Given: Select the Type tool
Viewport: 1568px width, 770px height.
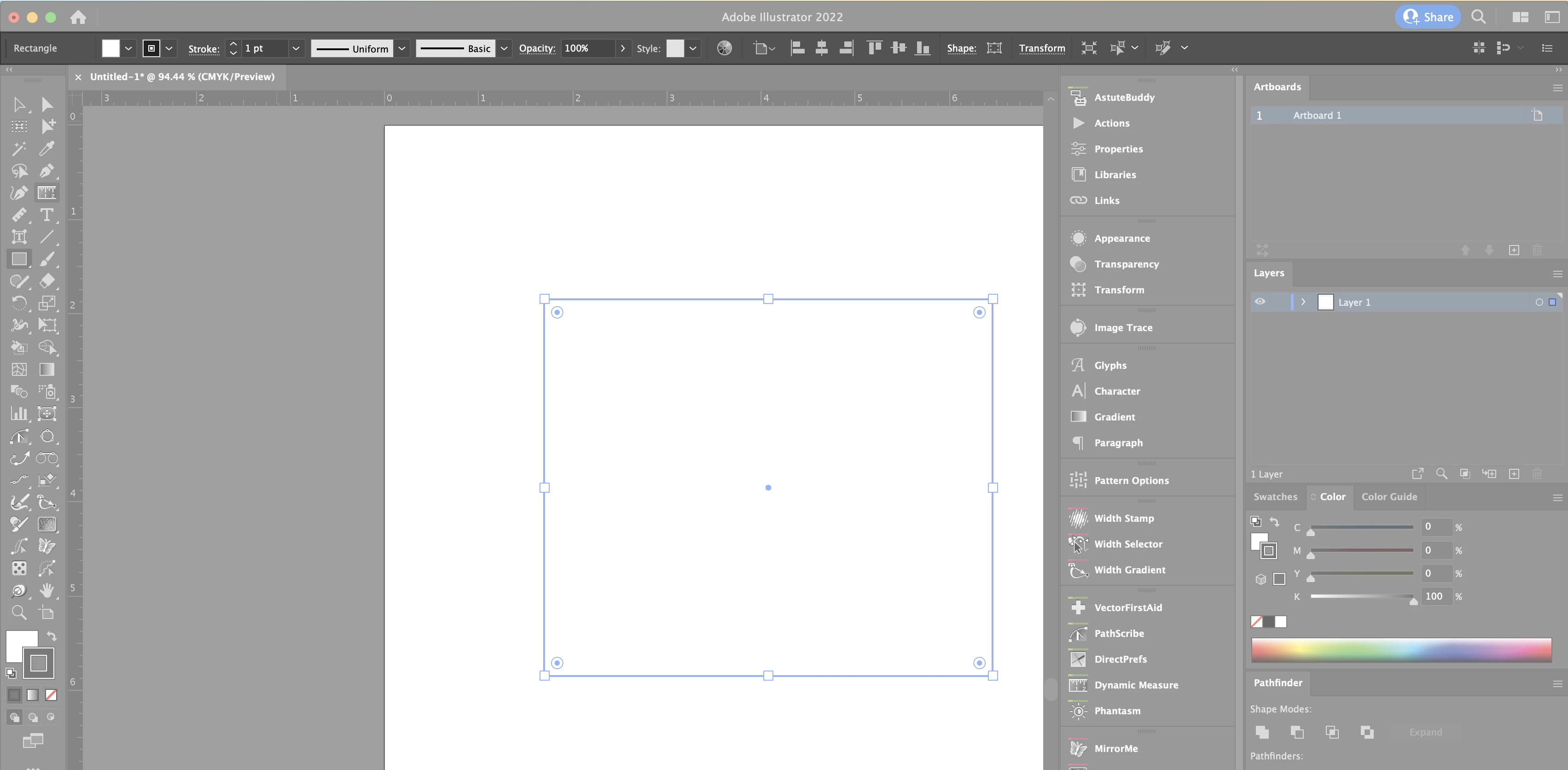Looking at the screenshot, I should [x=46, y=215].
